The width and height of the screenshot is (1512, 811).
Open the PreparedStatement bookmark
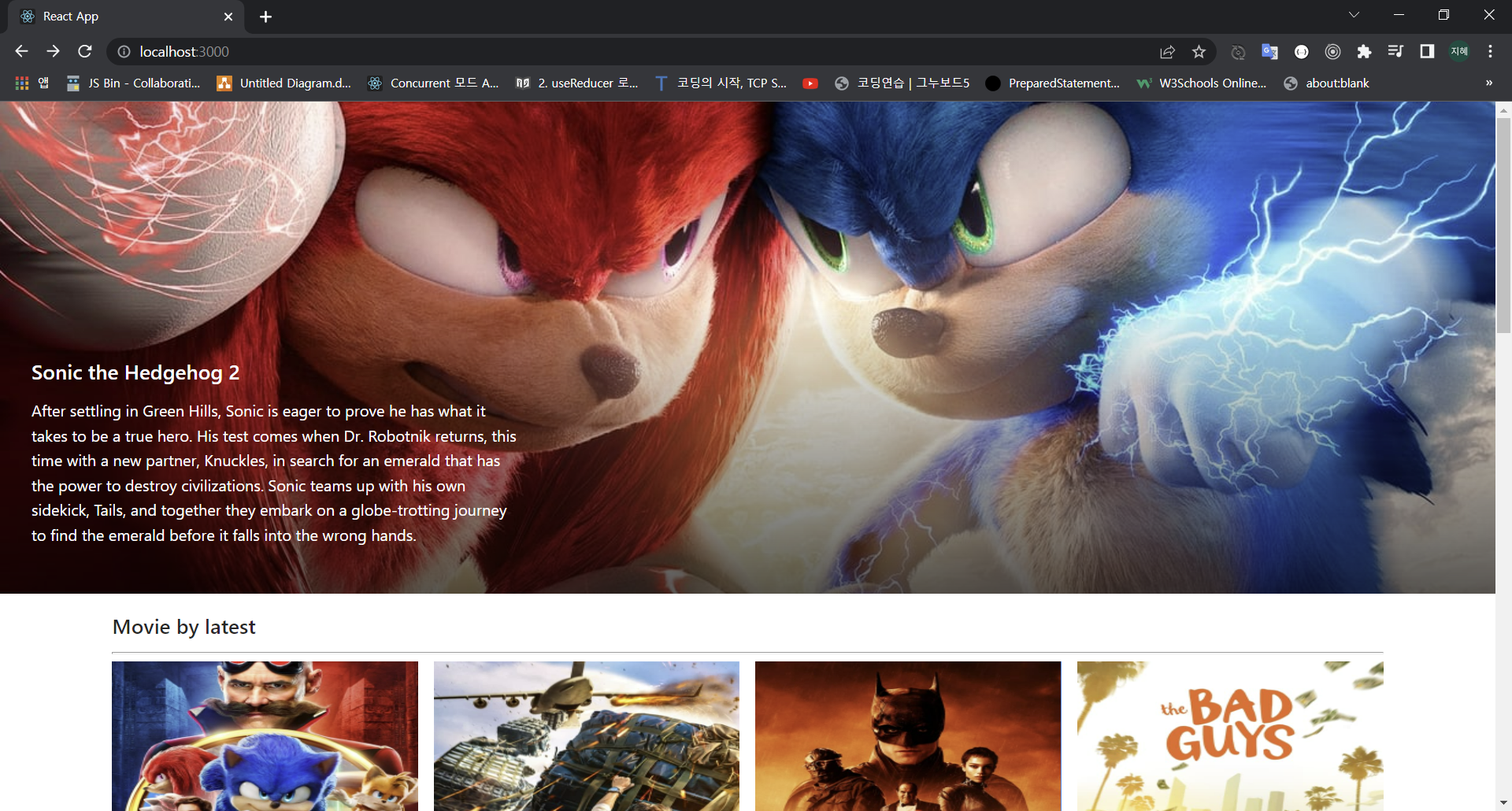[1052, 83]
